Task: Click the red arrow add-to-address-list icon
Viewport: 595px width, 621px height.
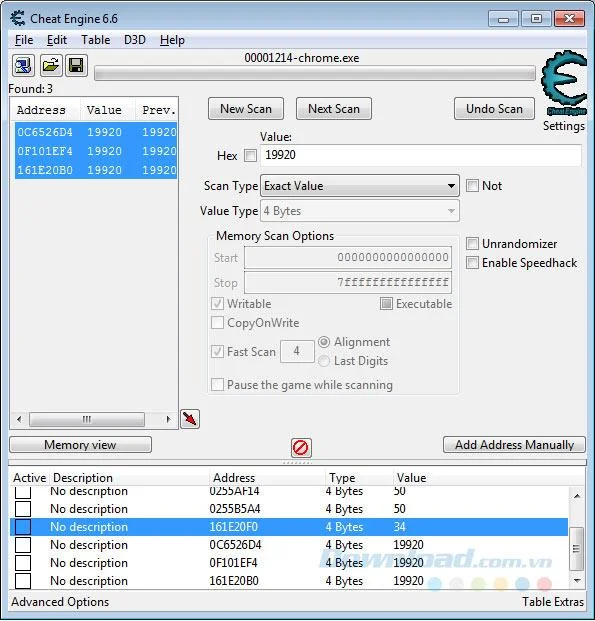Action: 190,419
